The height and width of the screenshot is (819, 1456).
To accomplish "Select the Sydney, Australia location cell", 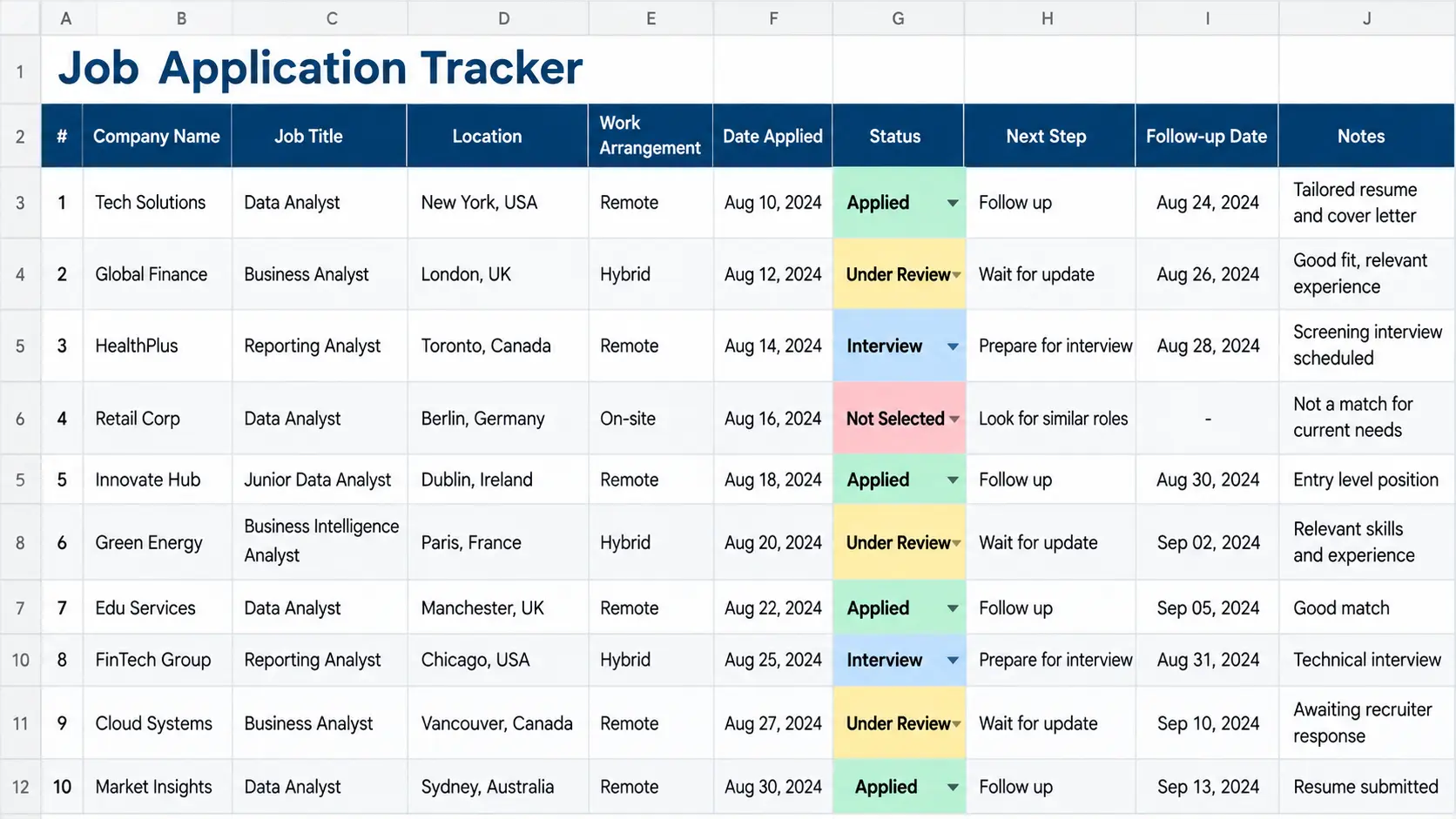I will pos(498,787).
